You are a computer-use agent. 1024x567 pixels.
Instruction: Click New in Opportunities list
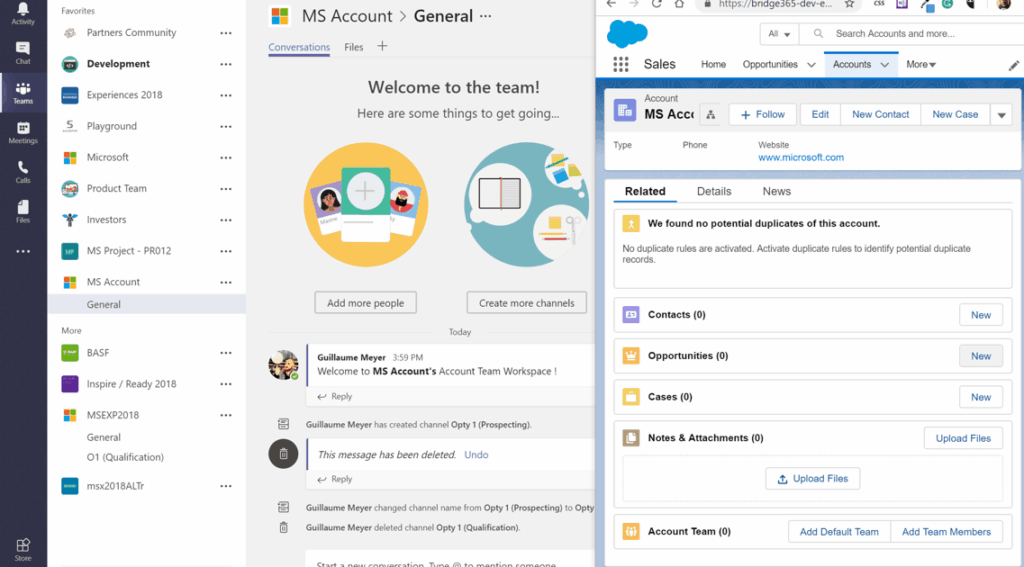tap(981, 356)
